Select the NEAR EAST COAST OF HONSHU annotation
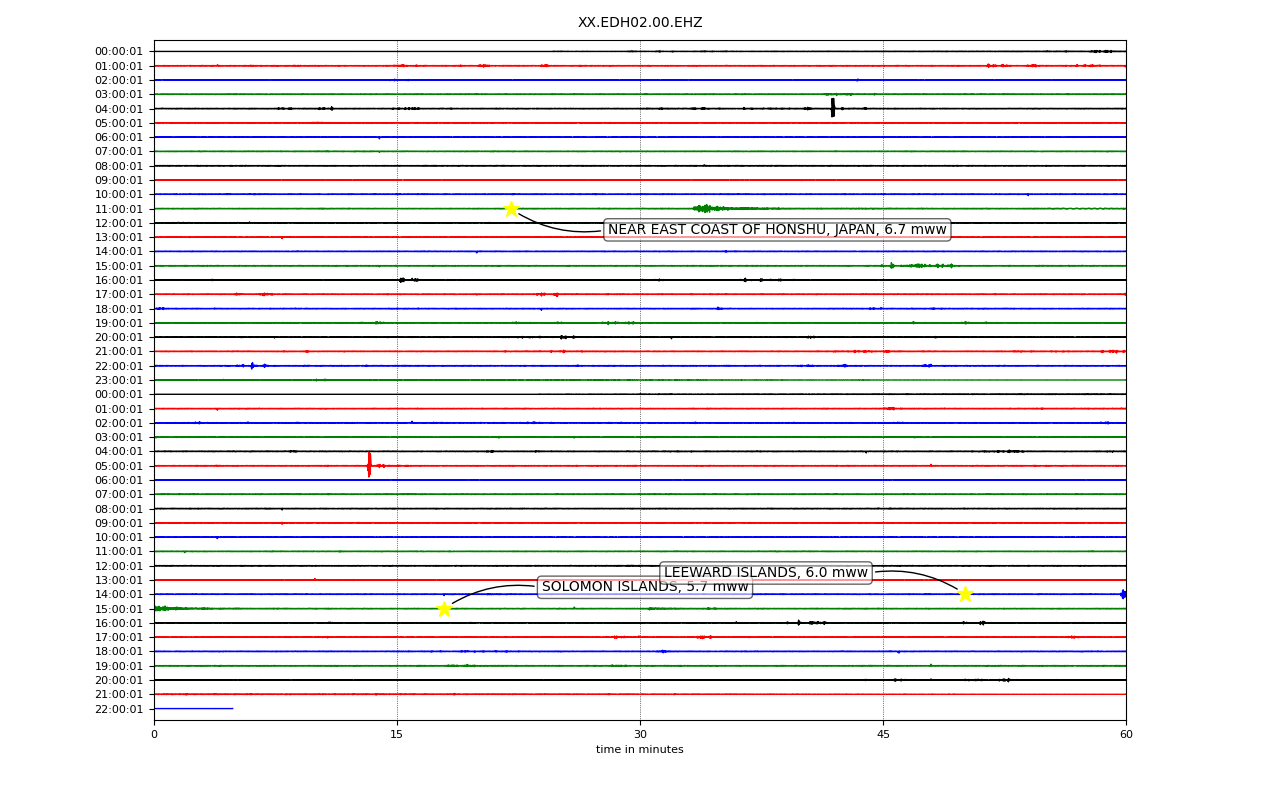The image size is (1280, 800). pyautogui.click(x=777, y=230)
